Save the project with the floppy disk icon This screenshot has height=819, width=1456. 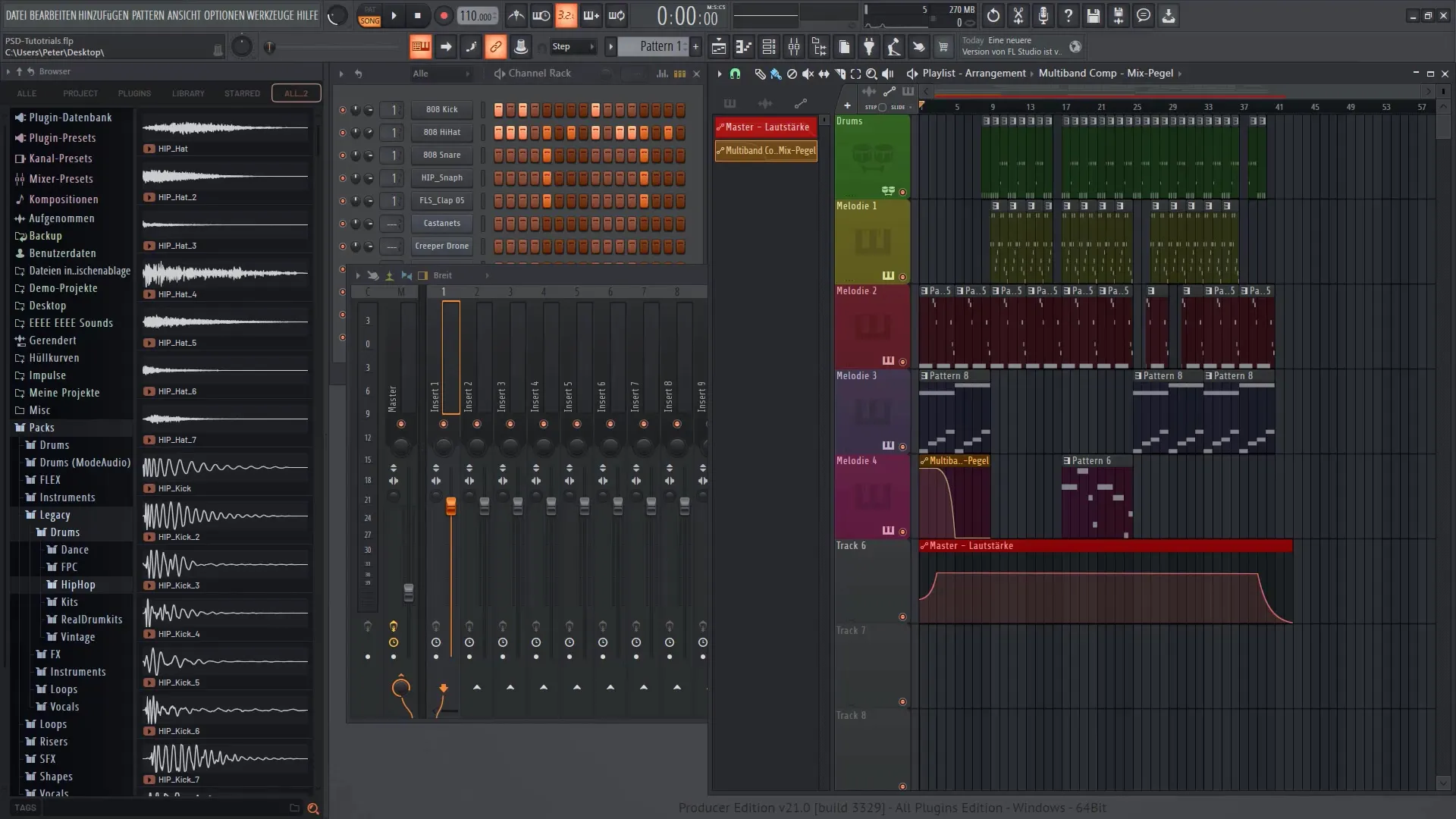click(1094, 15)
